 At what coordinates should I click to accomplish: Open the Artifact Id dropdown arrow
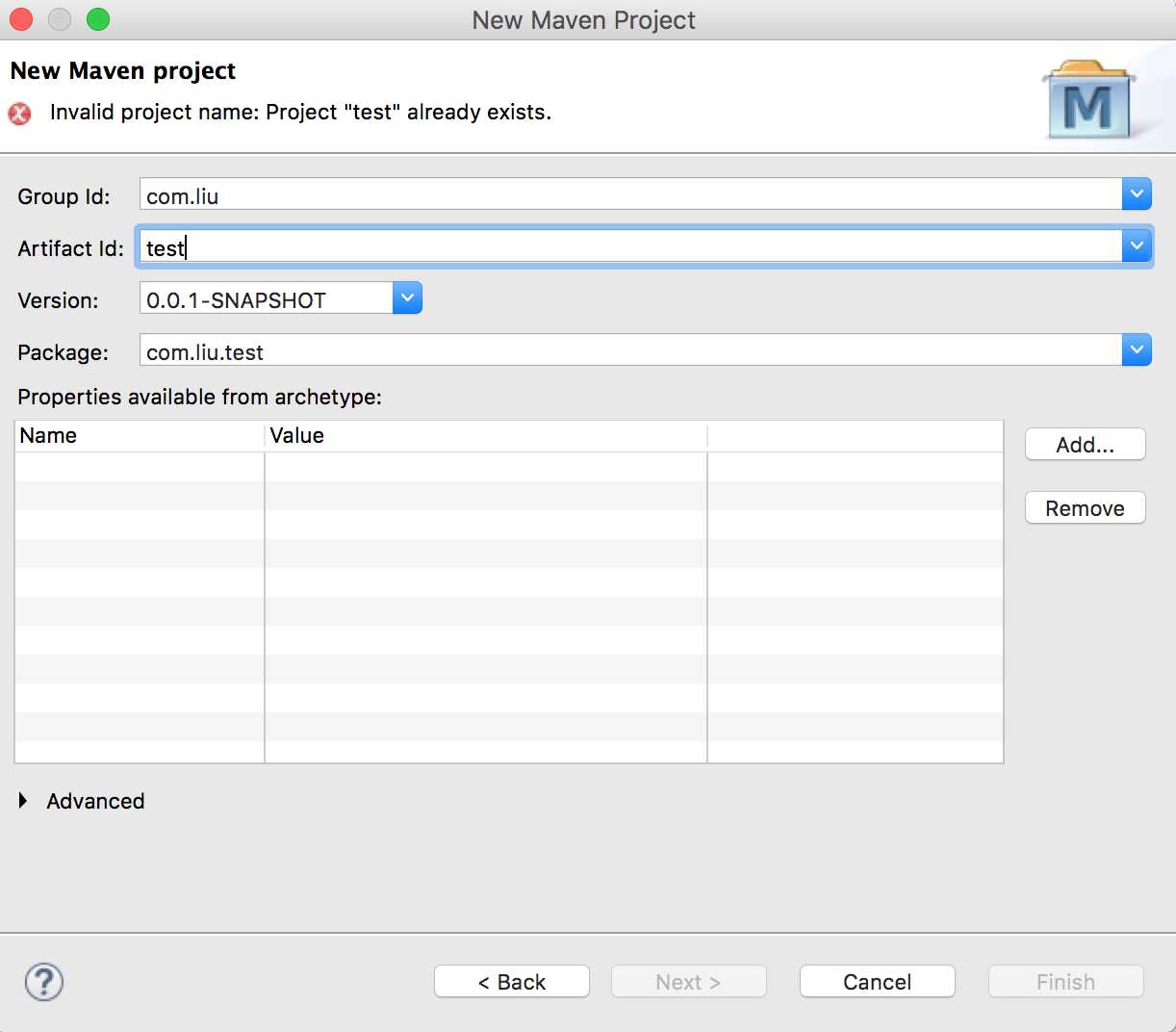[1137, 246]
